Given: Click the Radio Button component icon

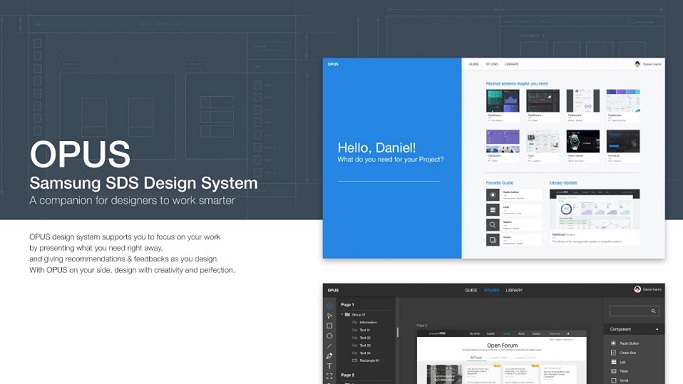Looking at the screenshot, I should pyautogui.click(x=613, y=344).
